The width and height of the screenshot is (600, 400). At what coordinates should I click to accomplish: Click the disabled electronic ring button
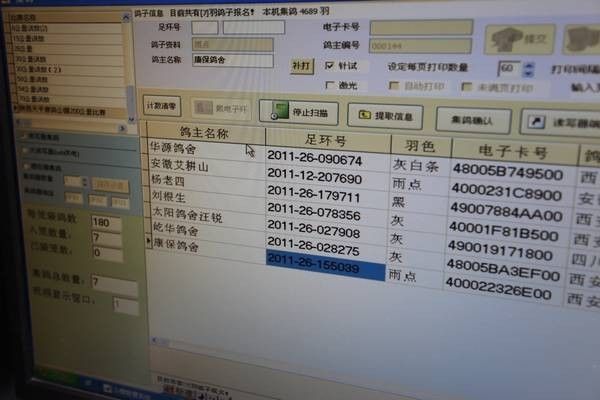click(x=221, y=108)
